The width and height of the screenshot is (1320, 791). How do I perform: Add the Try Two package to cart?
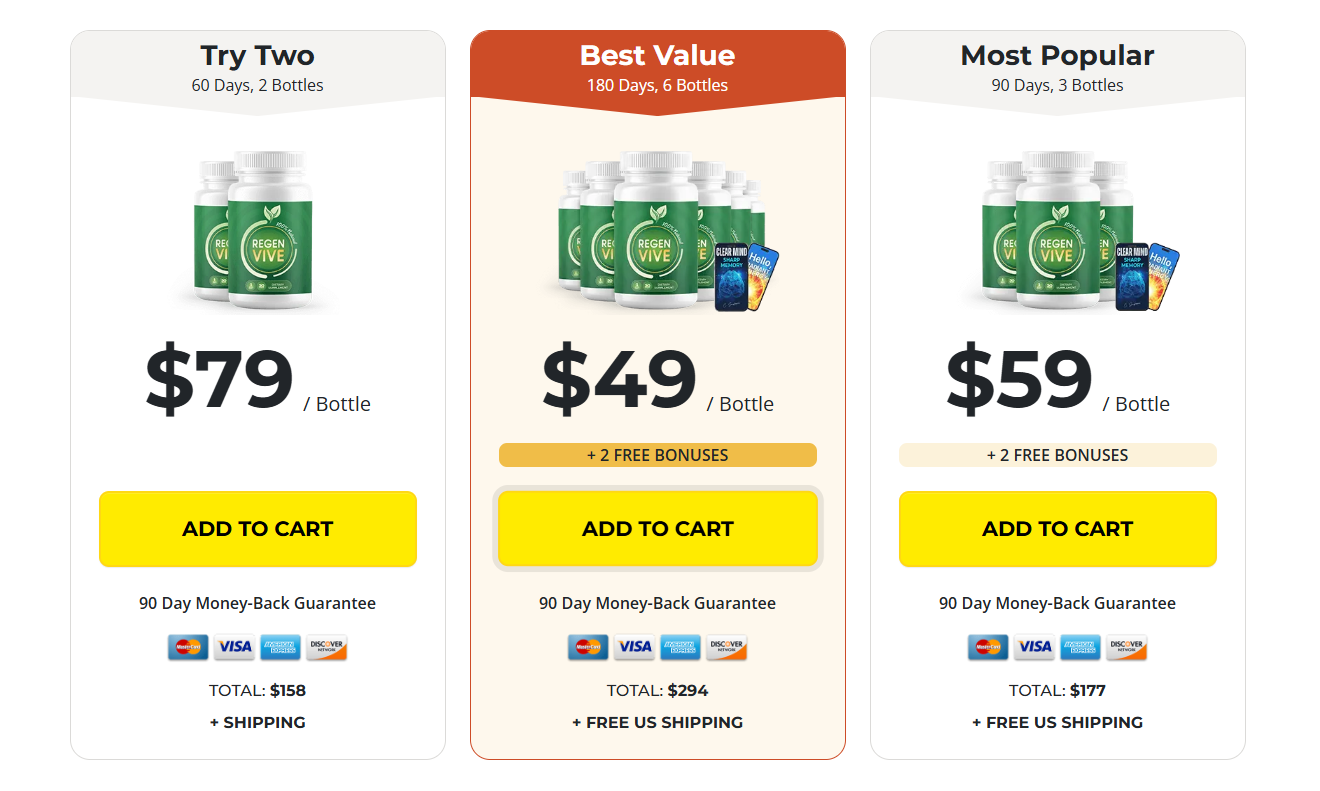258,529
